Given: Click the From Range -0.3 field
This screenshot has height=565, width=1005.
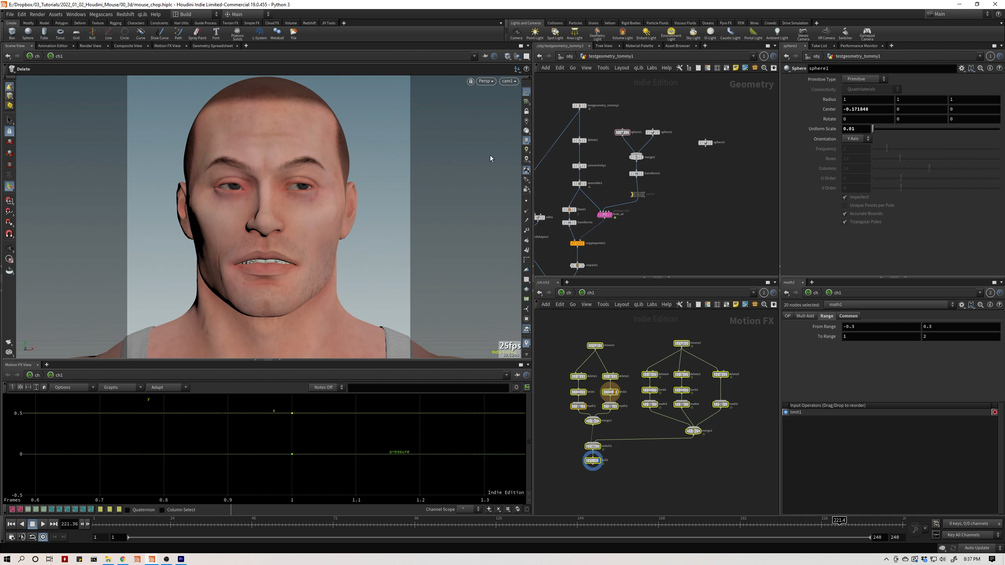Looking at the screenshot, I should click(x=881, y=326).
